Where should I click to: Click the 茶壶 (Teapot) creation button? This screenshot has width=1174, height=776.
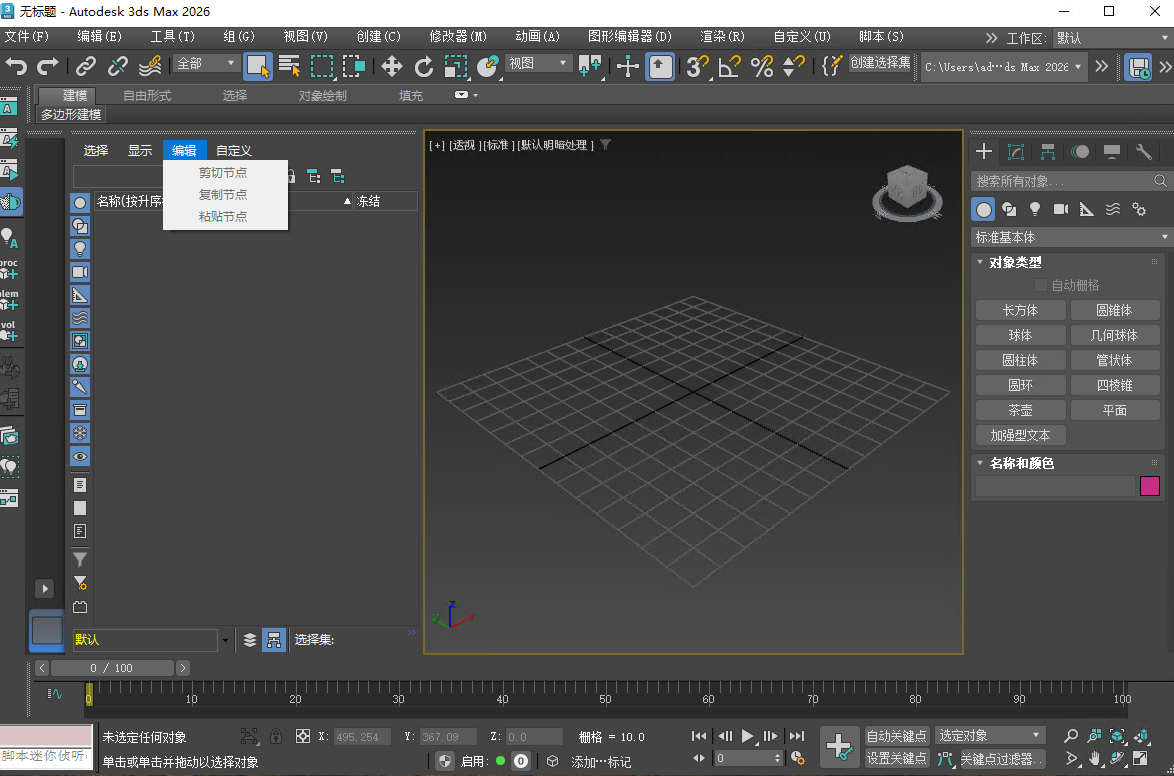(1020, 409)
